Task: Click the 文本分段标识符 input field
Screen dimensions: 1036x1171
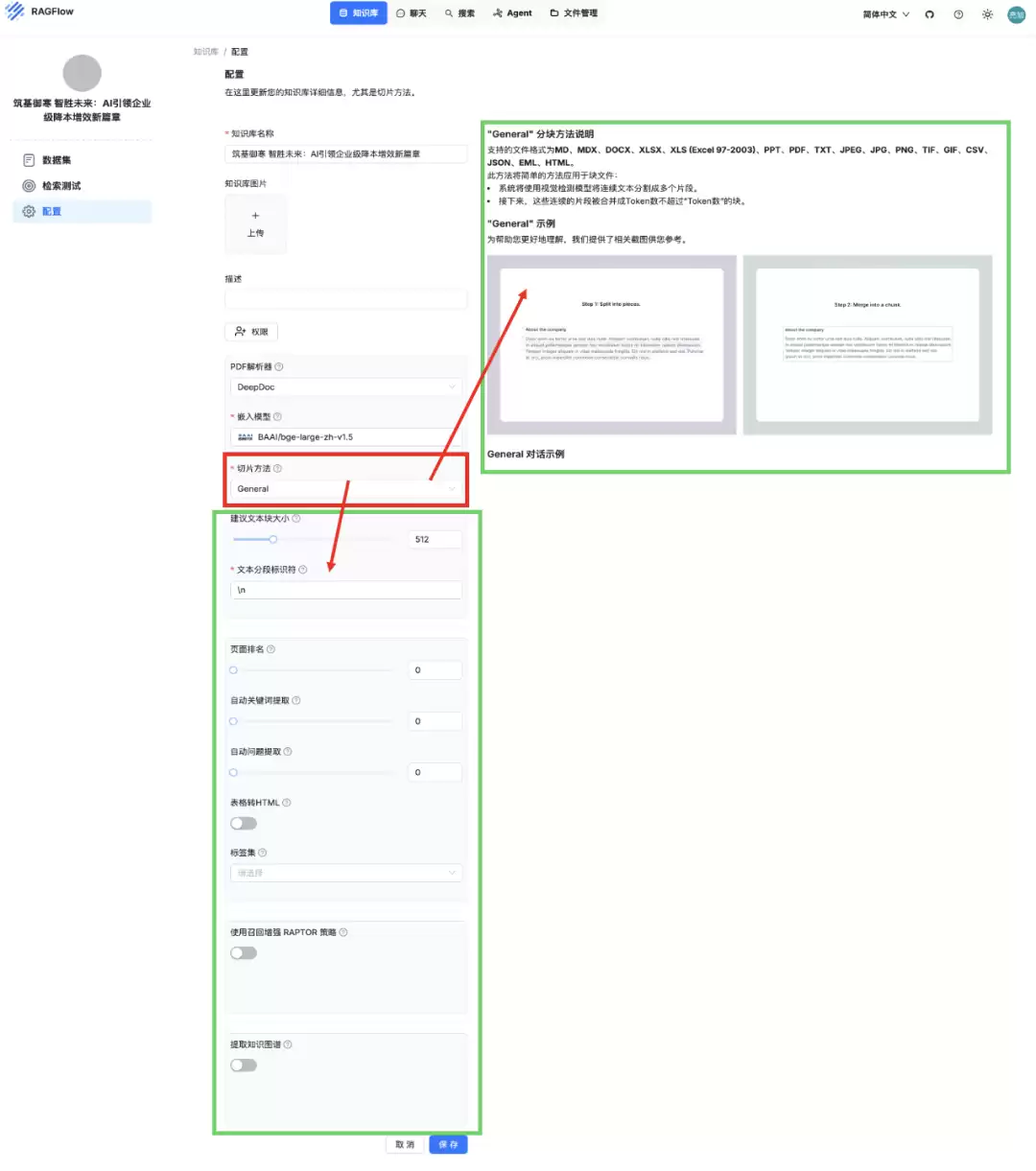Action: [x=346, y=590]
